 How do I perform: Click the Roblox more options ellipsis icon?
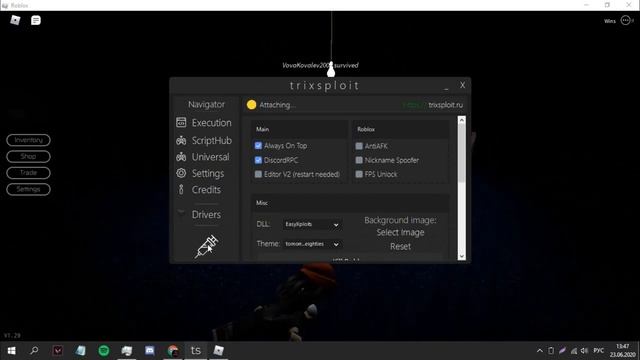625,20
